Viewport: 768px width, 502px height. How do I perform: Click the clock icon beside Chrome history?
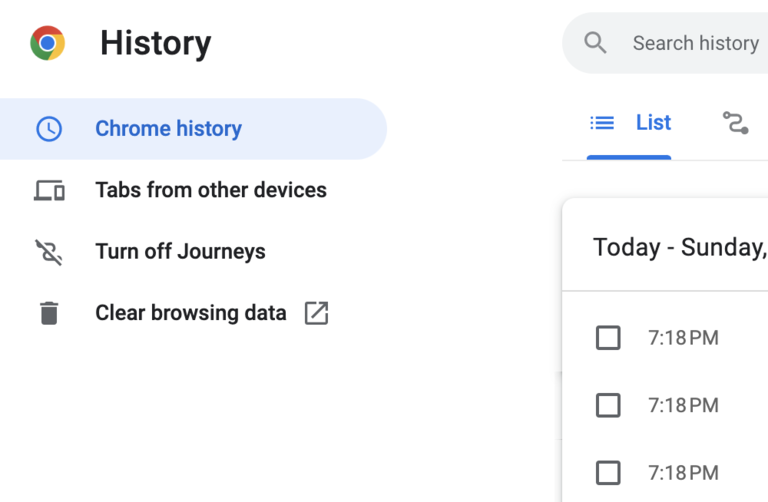48,129
